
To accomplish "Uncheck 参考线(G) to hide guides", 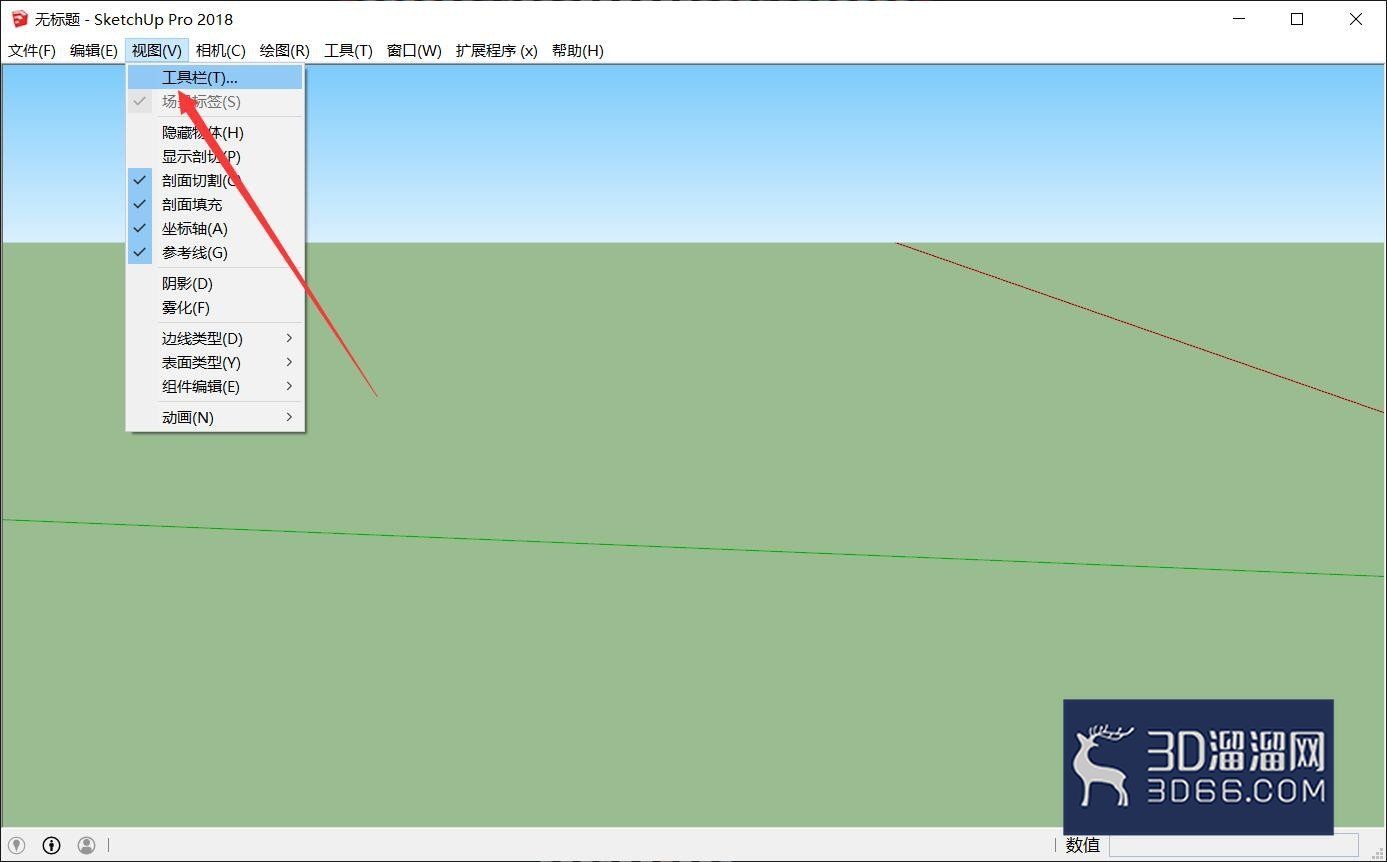I will [215, 252].
